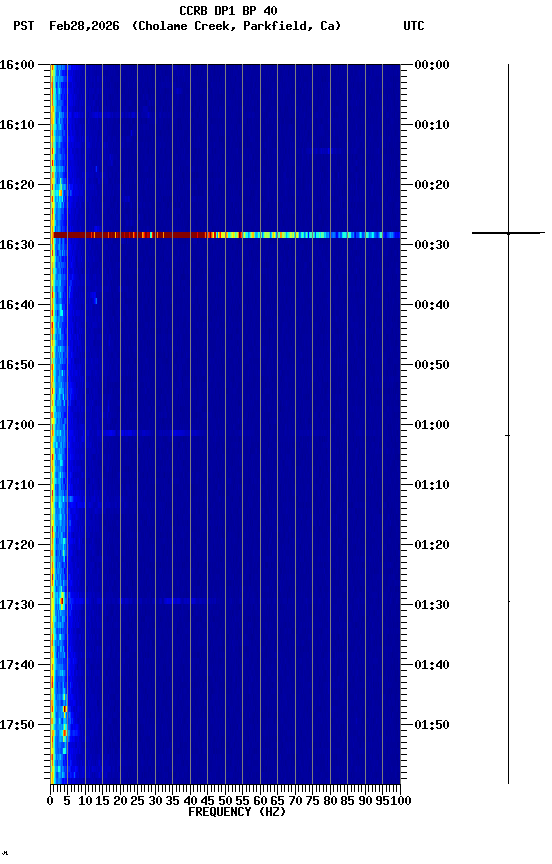Viewport: 552px width, 864px height.
Task: Click the dark red broadband event band in spectrogram
Action: pos(226,235)
